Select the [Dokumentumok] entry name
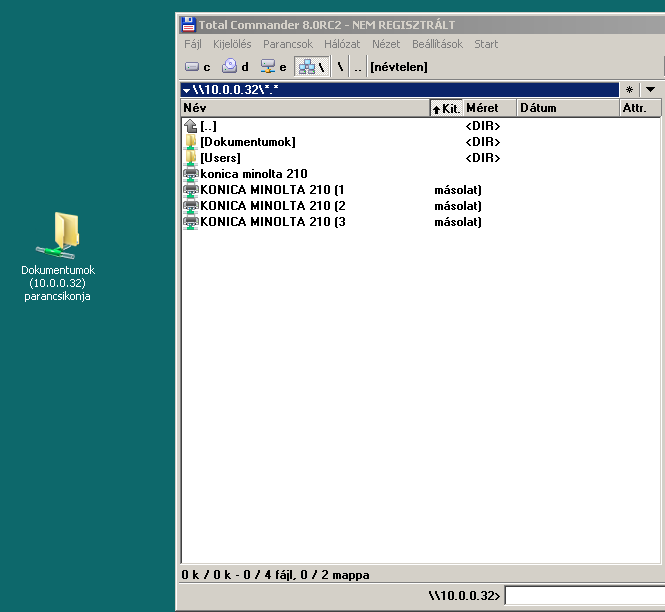This screenshot has width=665, height=612. [248, 142]
